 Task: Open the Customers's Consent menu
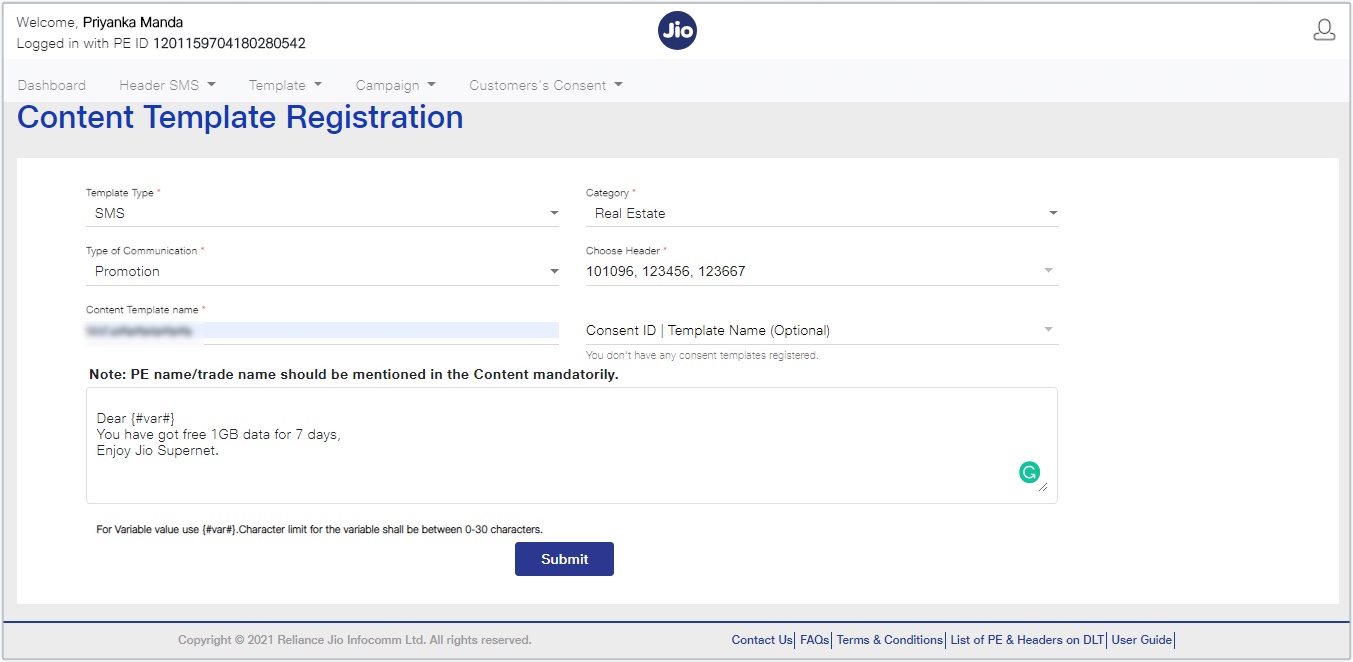(546, 85)
